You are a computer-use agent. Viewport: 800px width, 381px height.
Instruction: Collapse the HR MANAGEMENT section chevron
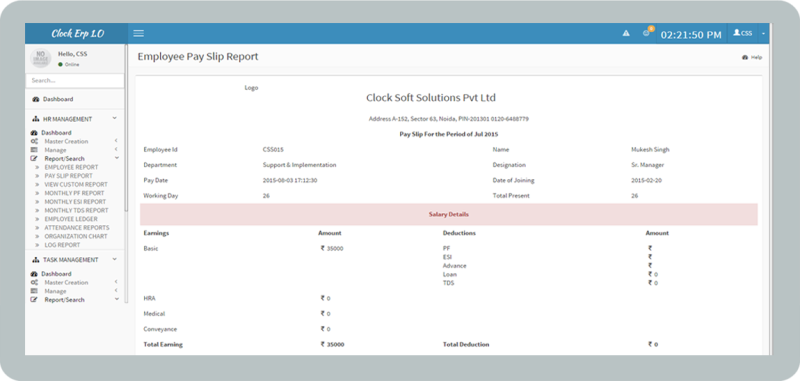pyautogui.click(x=114, y=118)
